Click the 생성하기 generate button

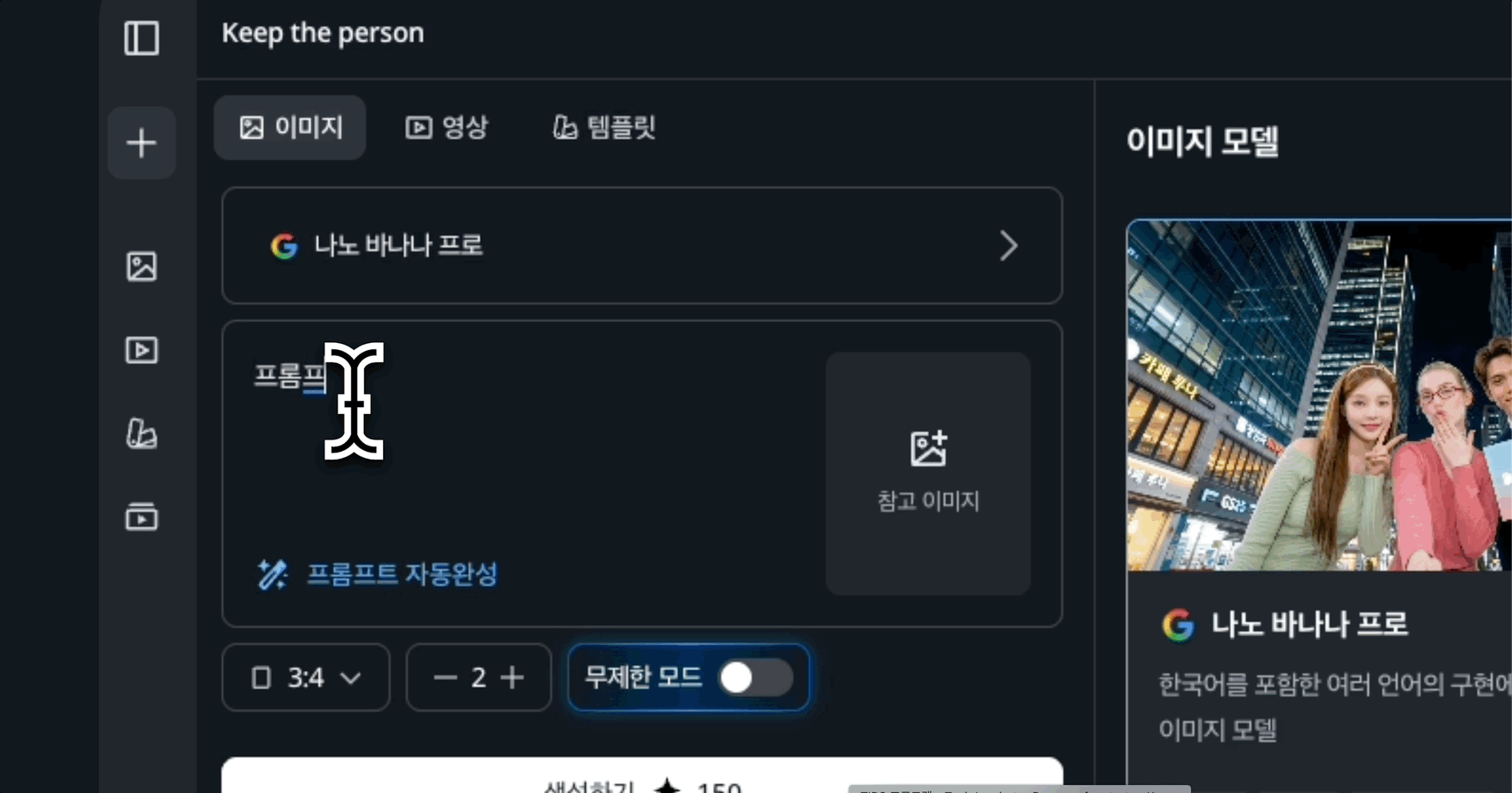point(642,776)
